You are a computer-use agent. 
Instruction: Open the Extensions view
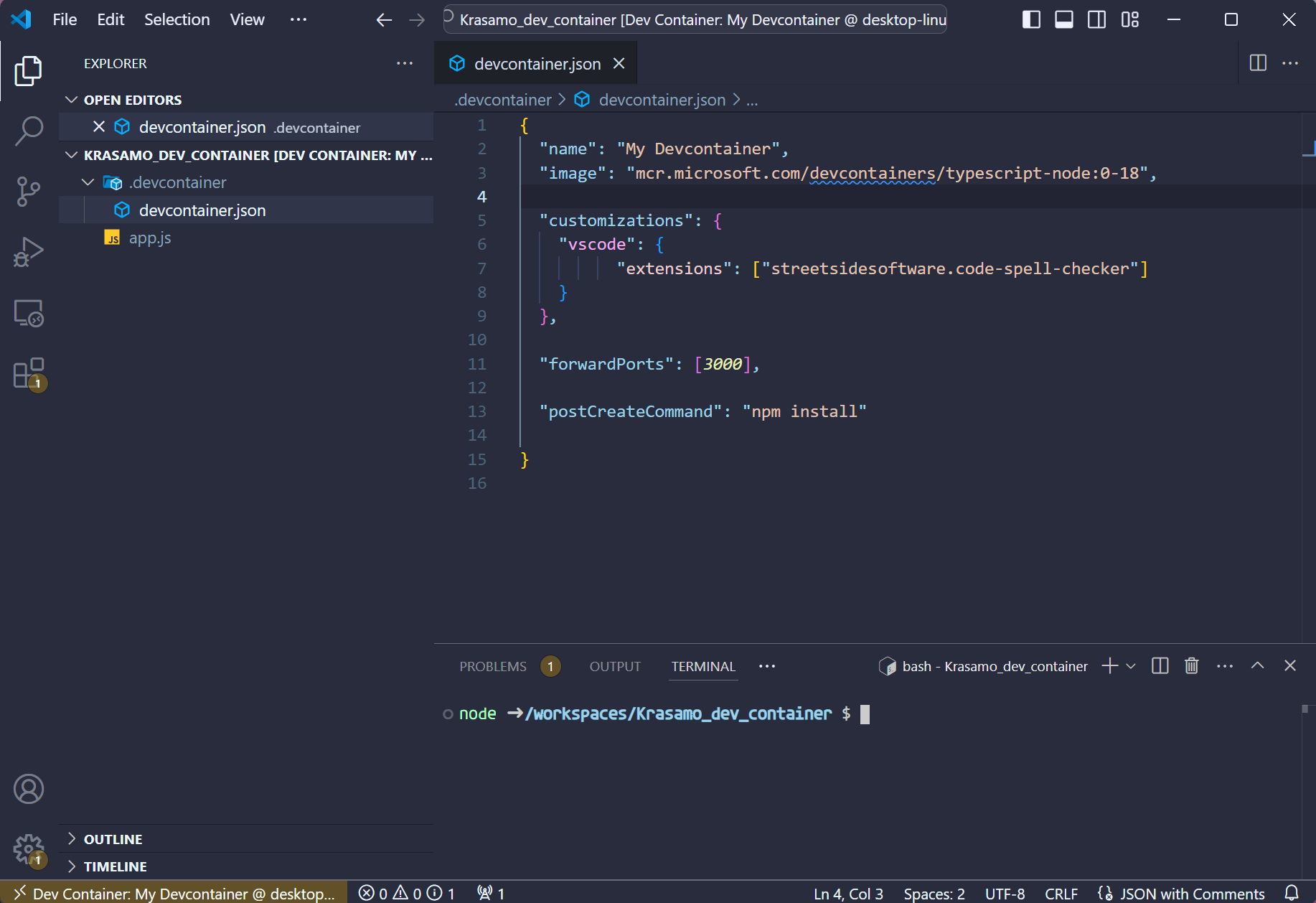(x=29, y=373)
